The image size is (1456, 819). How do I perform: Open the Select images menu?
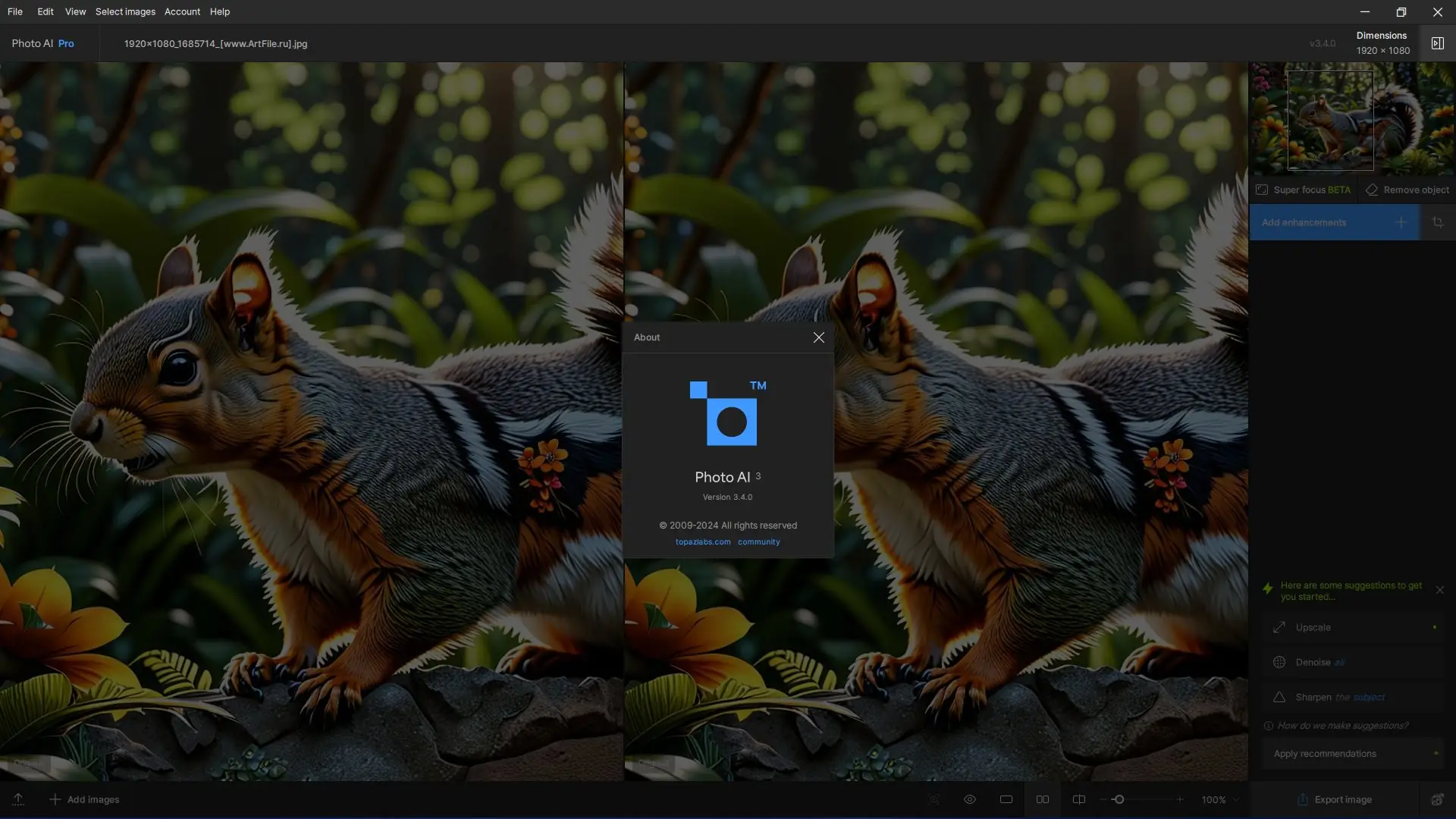125,11
